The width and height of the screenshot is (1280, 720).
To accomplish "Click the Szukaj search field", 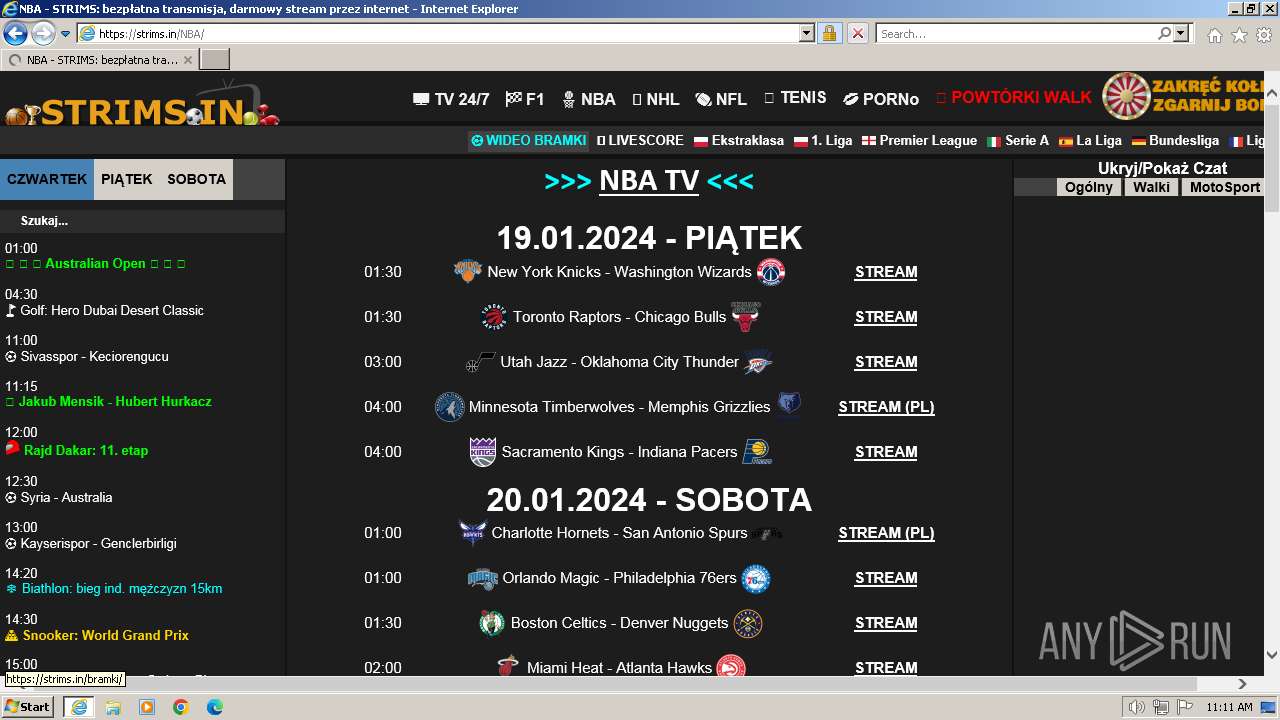I will [142, 221].
